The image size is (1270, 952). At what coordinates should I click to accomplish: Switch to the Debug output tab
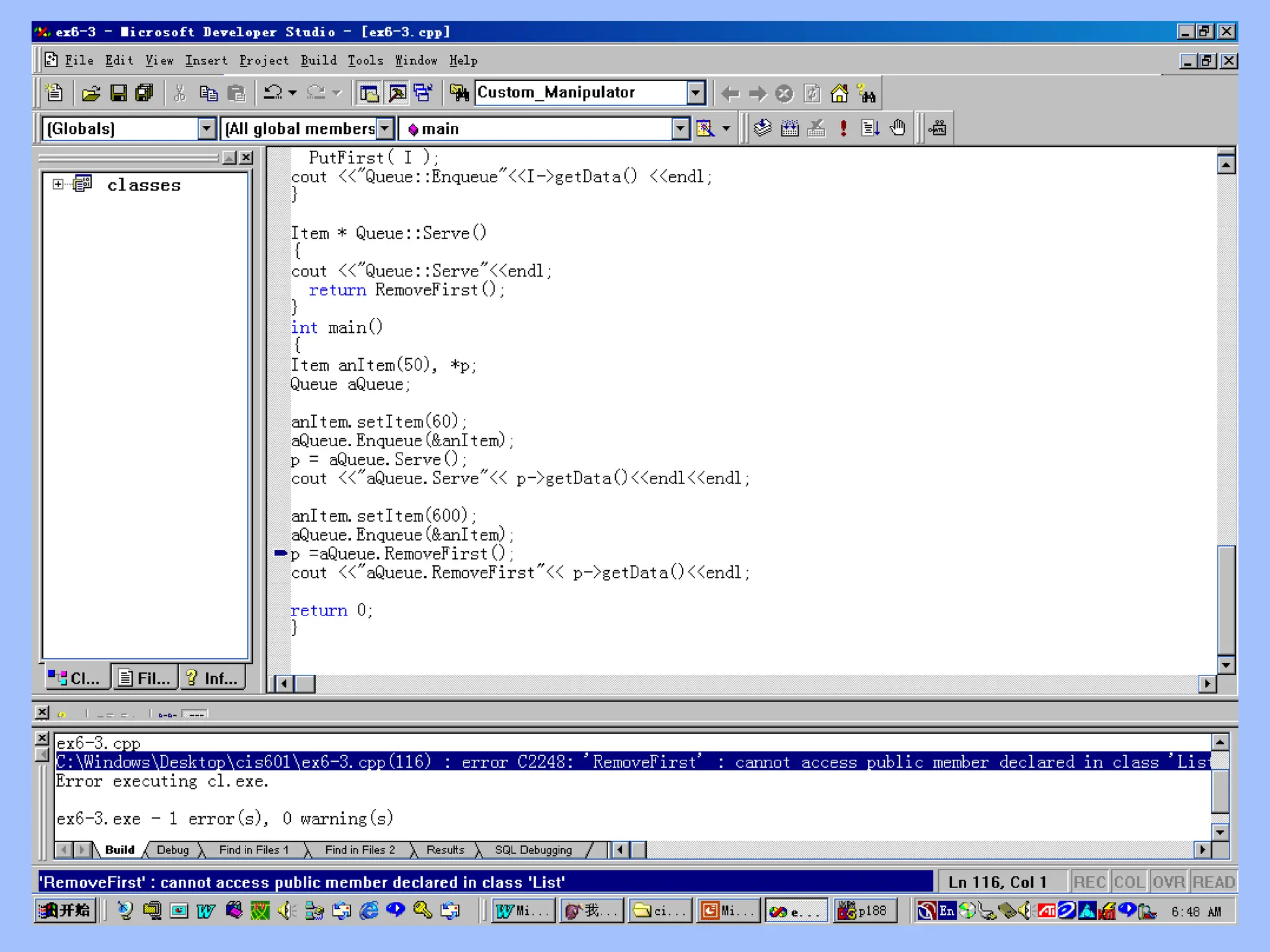coord(172,850)
